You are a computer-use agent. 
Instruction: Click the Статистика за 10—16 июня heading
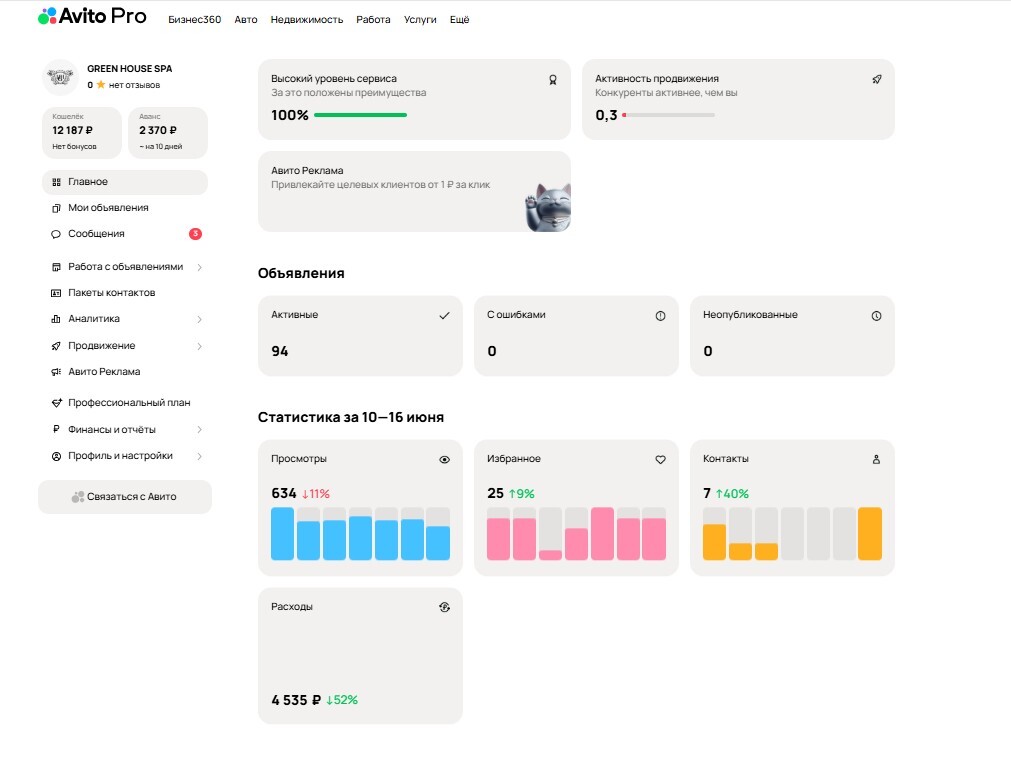351,418
